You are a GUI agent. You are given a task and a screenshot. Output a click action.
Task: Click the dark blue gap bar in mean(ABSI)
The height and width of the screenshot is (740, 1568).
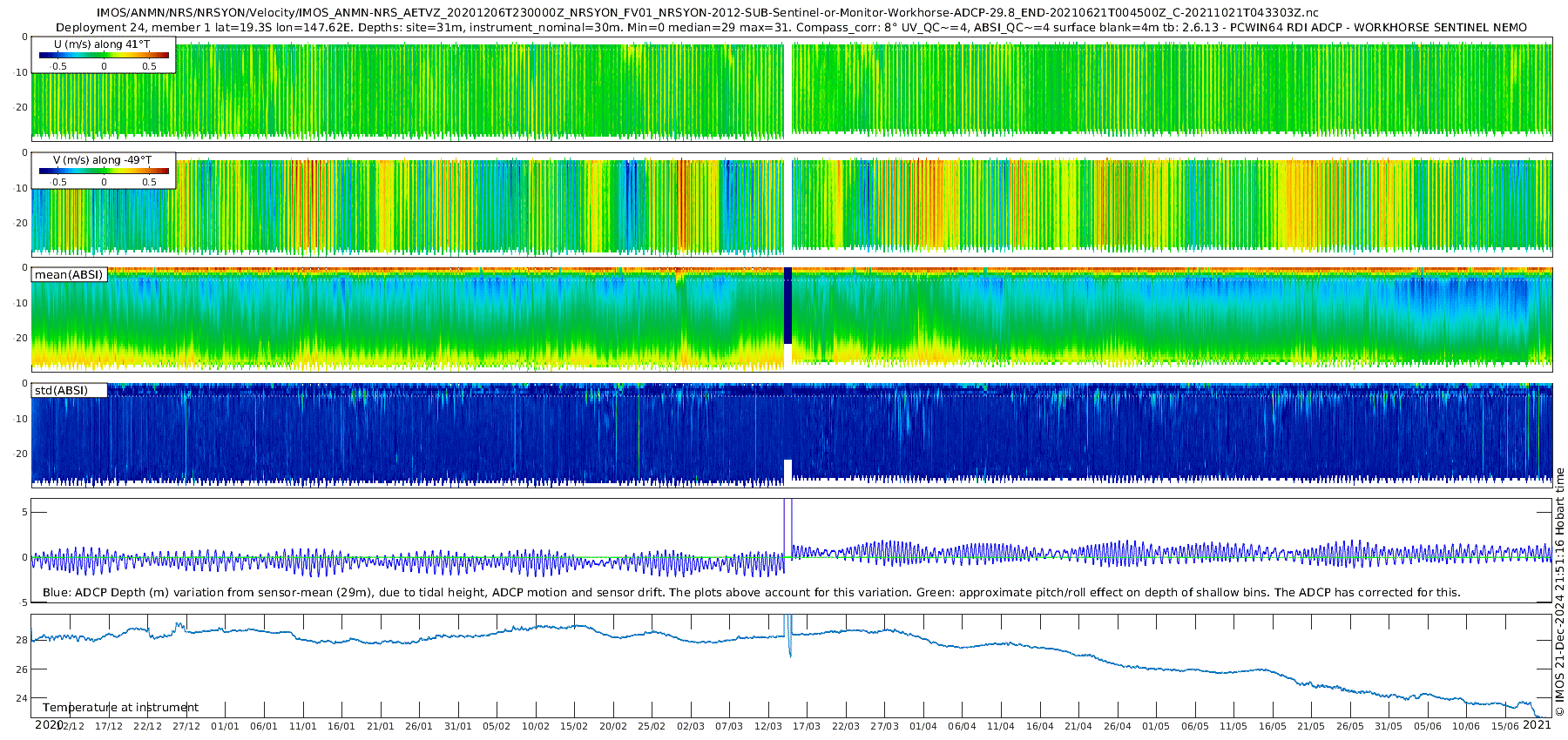pos(787,306)
